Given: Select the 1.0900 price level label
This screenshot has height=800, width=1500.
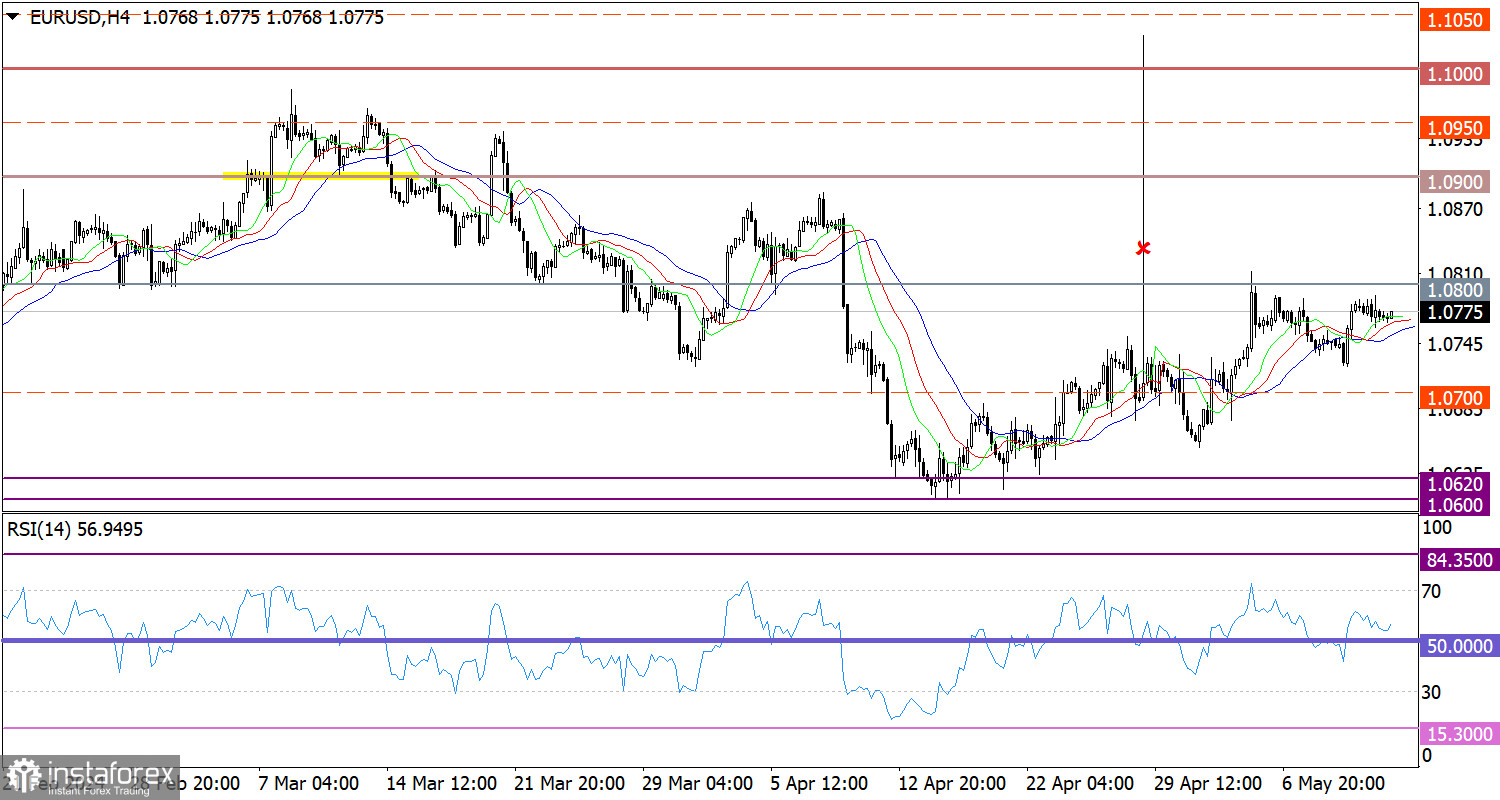Looking at the screenshot, I should coord(1456,181).
